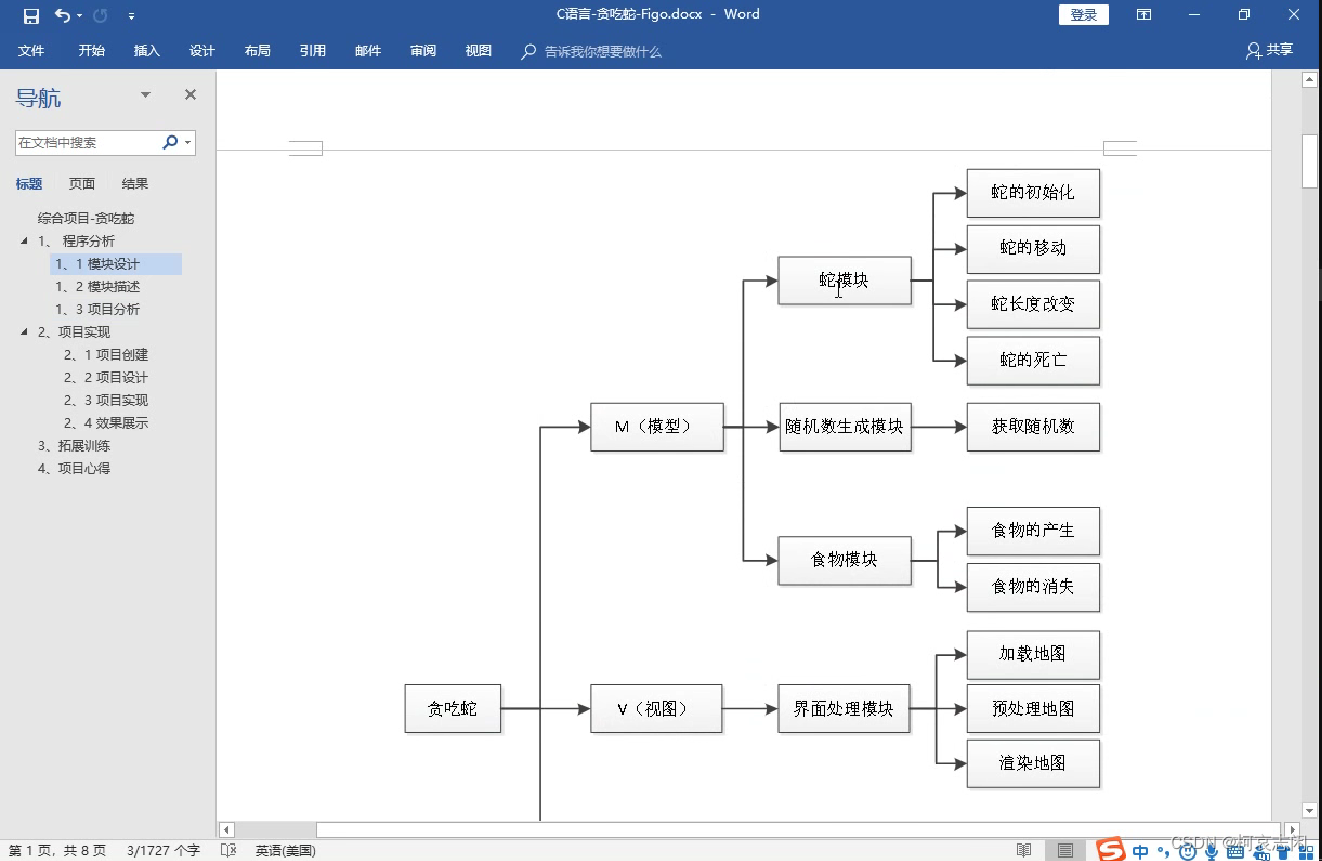Switch to the 邮件 ribbon tab

click(x=368, y=51)
